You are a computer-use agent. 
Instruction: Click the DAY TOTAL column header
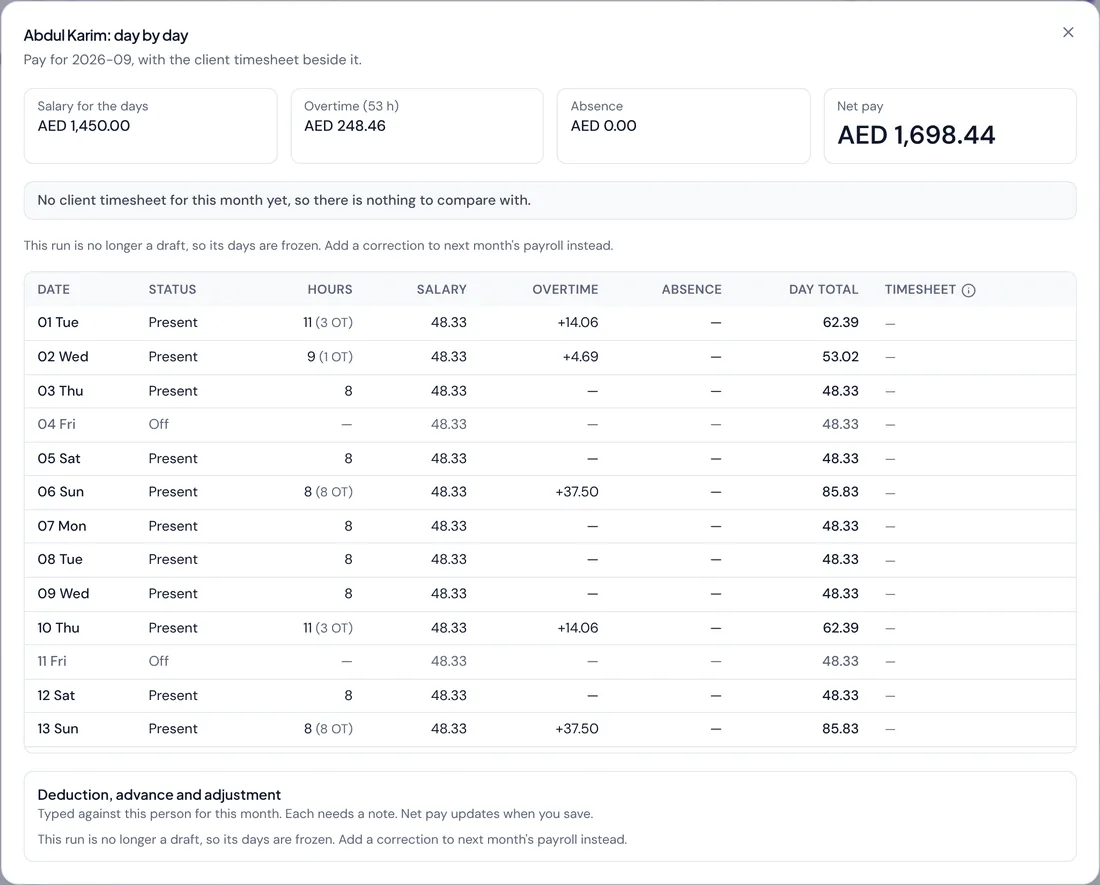coord(823,290)
